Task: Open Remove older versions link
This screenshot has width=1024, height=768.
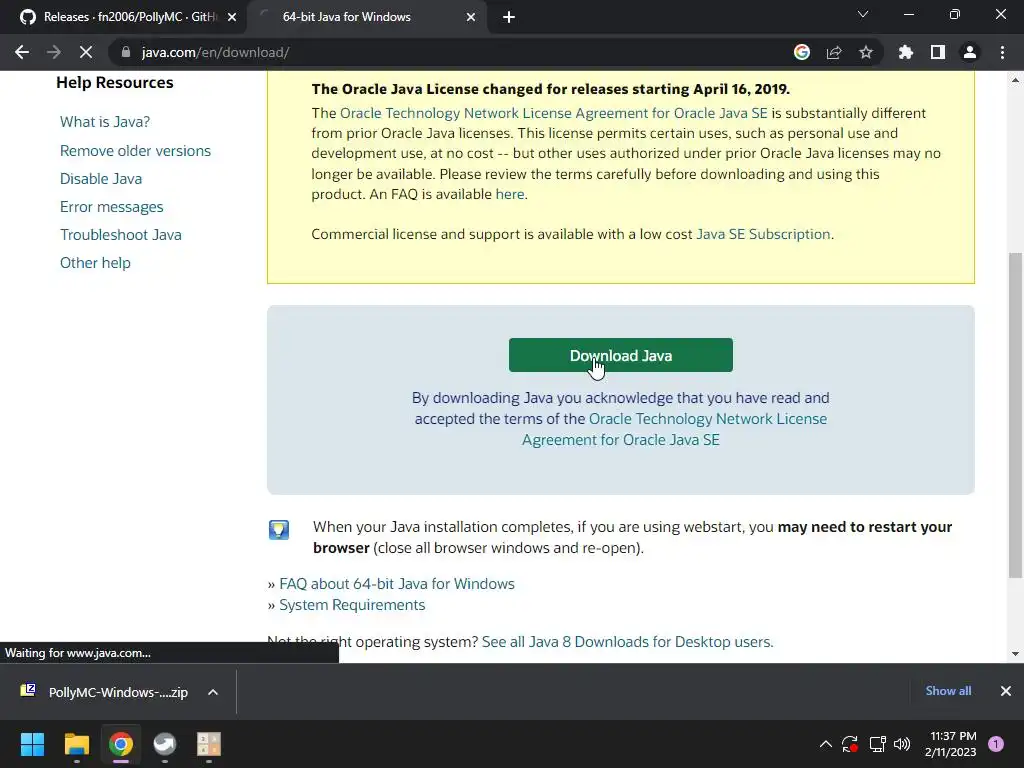Action: (x=136, y=150)
